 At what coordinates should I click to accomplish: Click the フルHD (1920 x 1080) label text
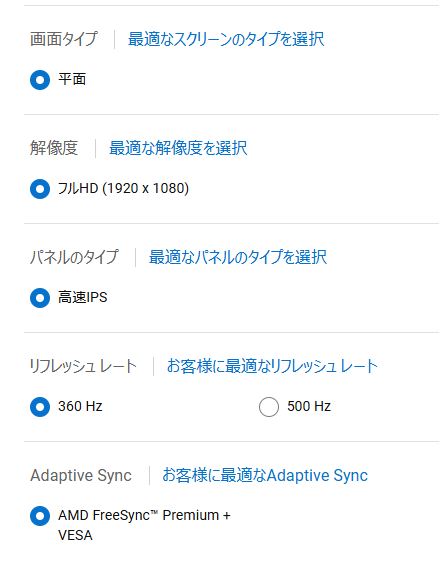123,188
